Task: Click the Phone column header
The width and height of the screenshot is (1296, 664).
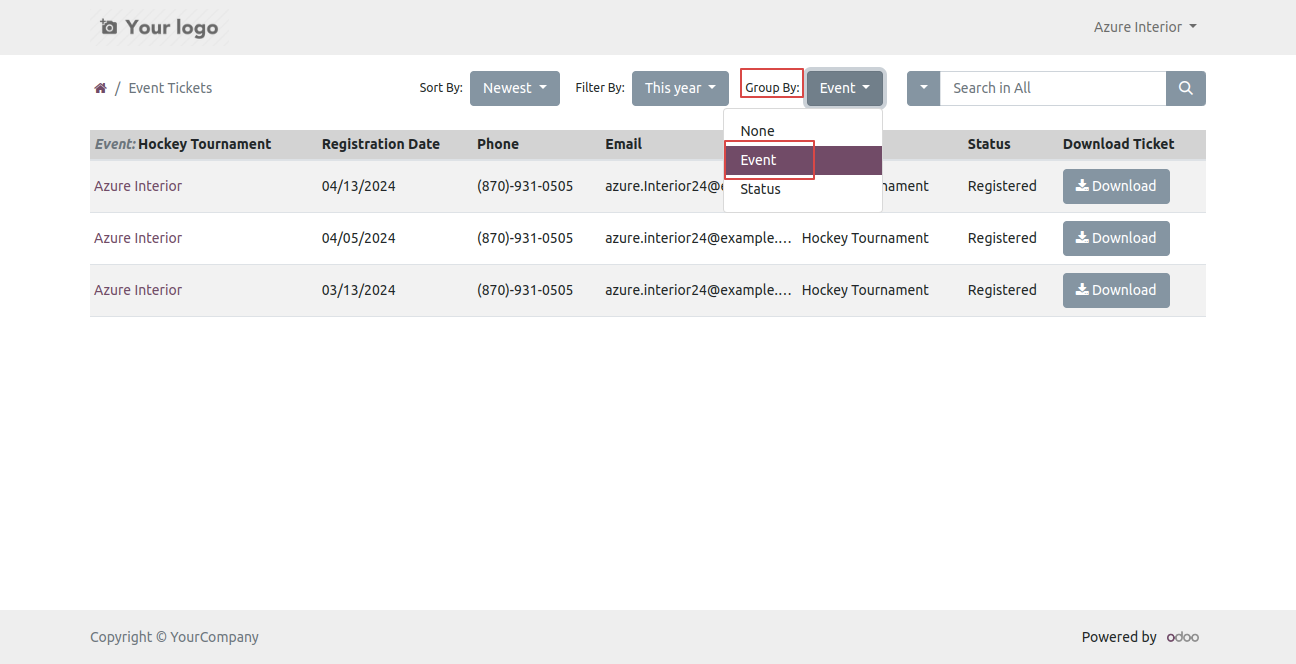Action: (x=498, y=144)
